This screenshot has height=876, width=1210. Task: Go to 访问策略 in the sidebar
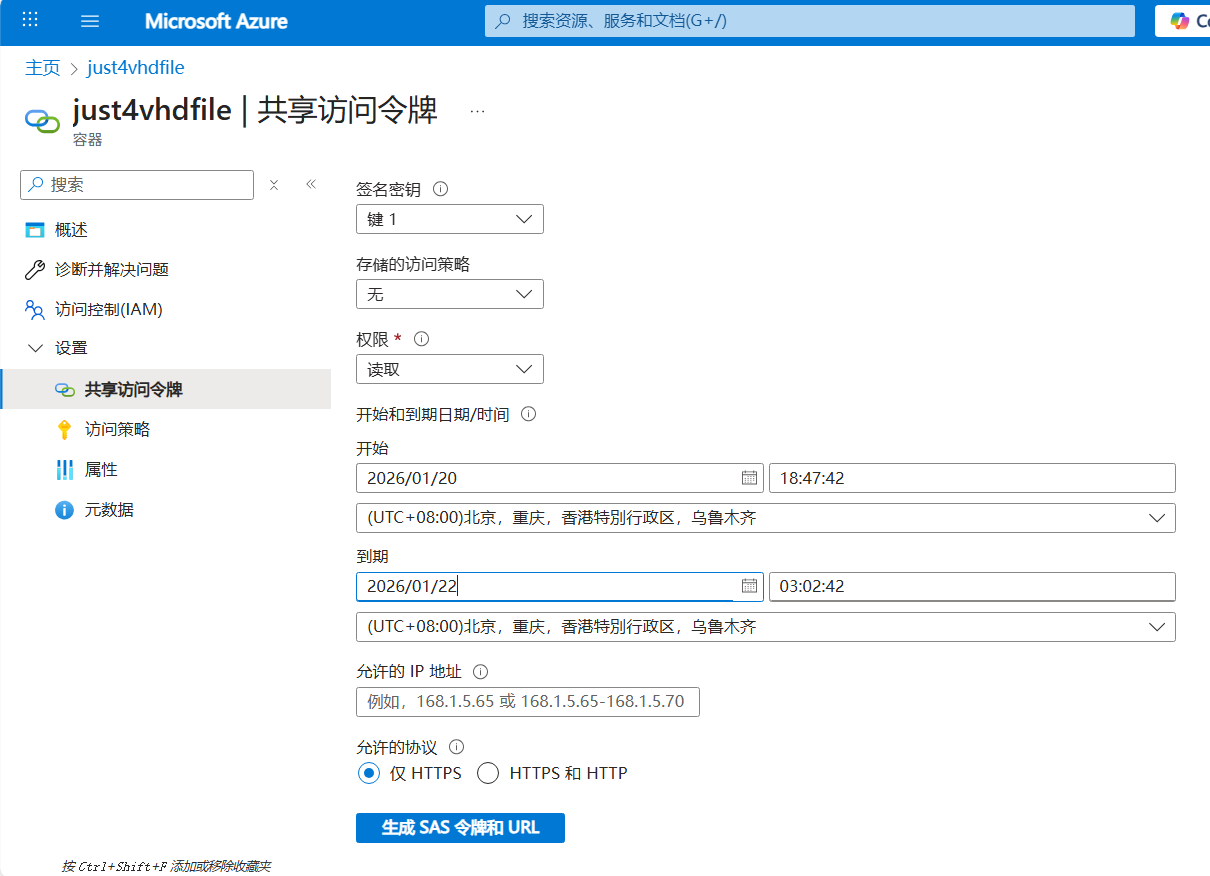click(117, 429)
